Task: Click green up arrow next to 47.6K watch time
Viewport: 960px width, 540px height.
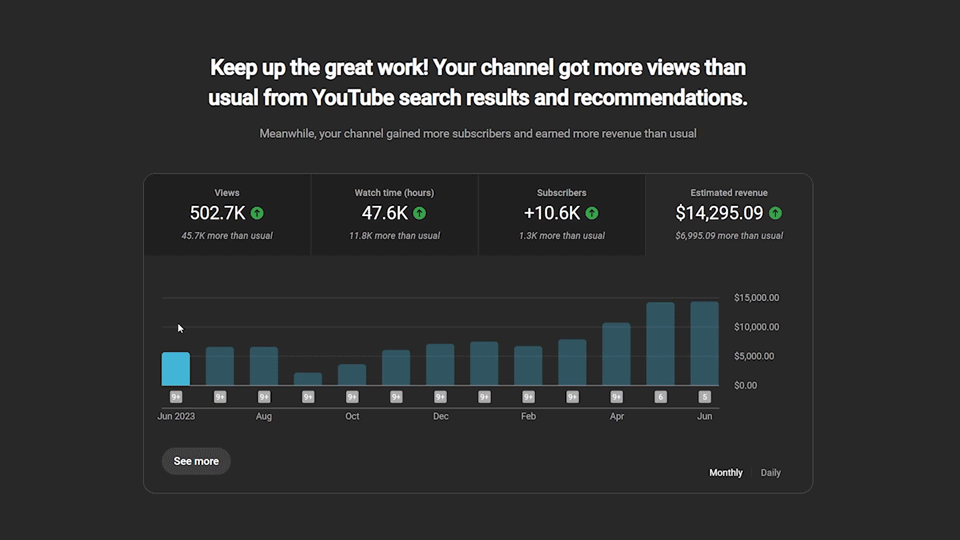Action: [419, 213]
